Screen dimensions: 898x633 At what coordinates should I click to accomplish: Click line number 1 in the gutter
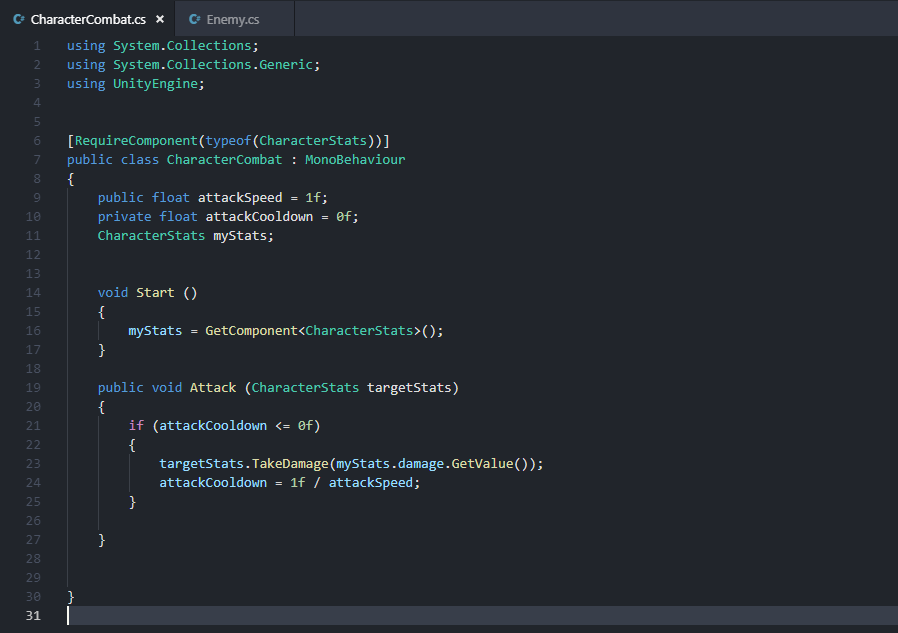click(x=37, y=46)
